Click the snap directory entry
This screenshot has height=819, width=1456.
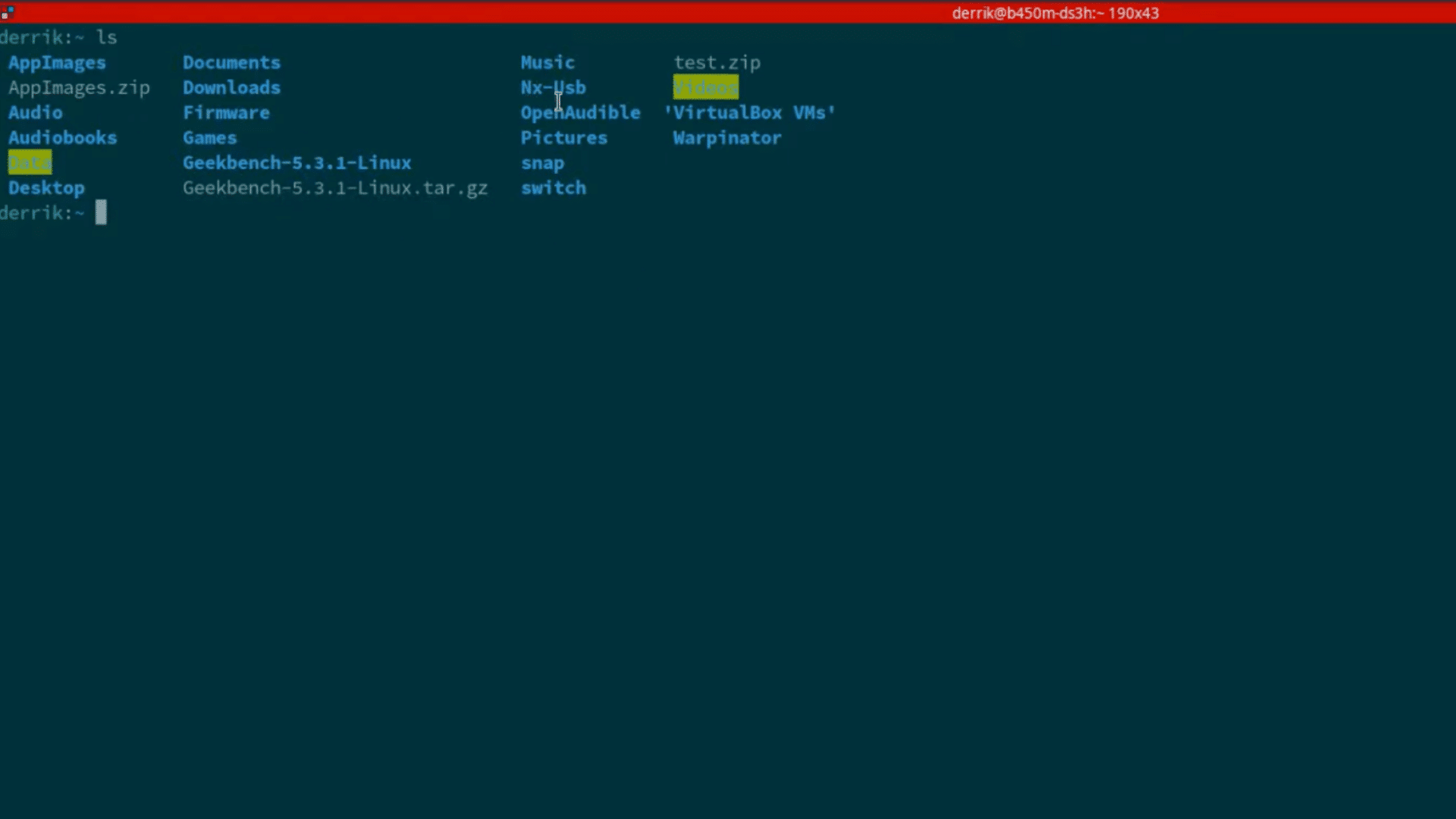point(542,163)
